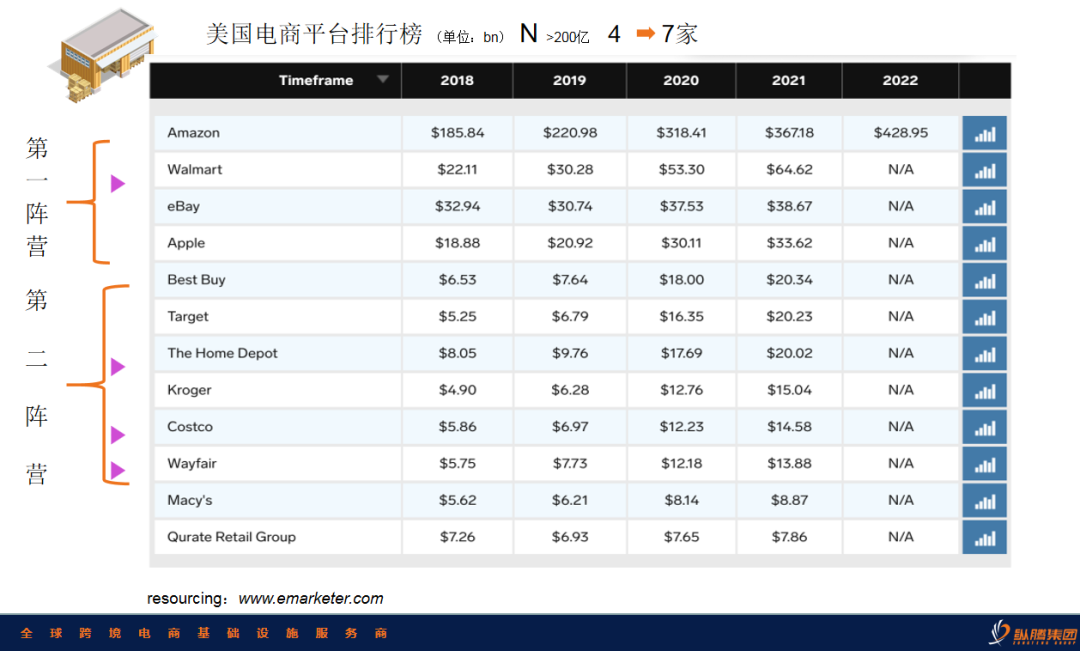Viewport: 1080px width, 651px height.
Task: Click the Best Buy row label
Action: point(196,279)
